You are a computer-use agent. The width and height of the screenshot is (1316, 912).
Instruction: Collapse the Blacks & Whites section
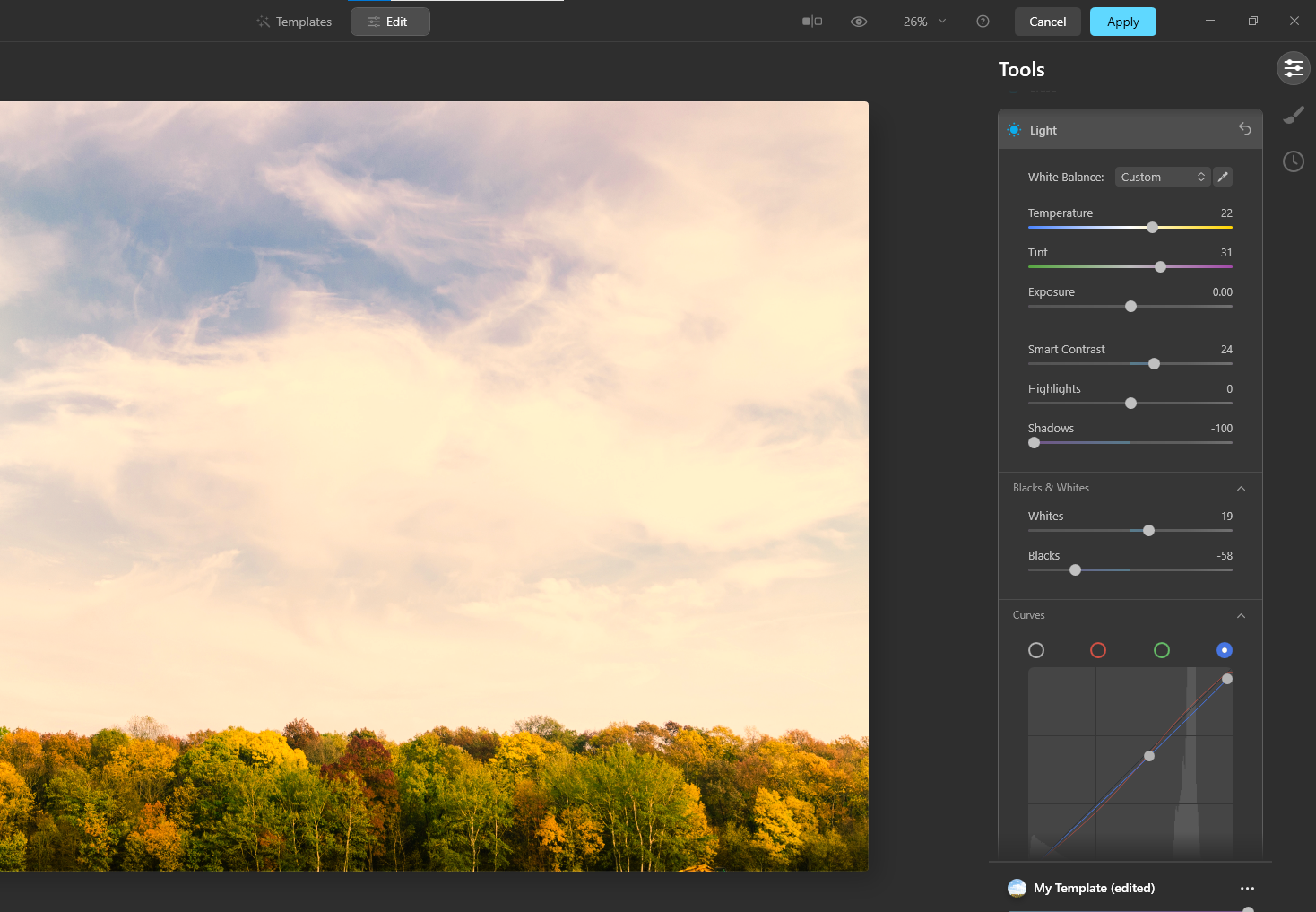tap(1241, 488)
